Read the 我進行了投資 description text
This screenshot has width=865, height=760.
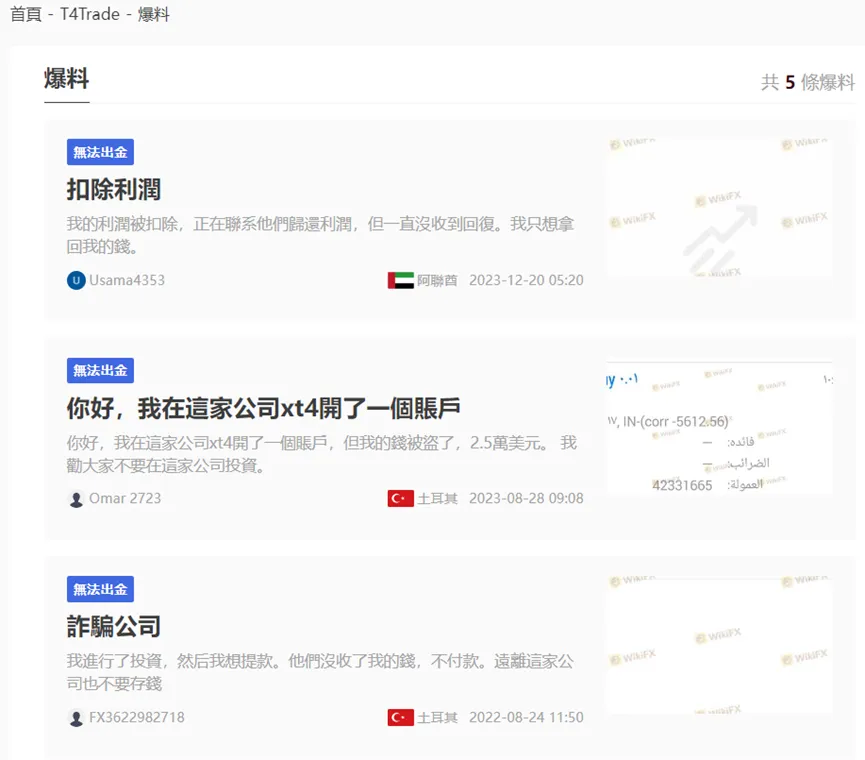pyautogui.click(x=321, y=672)
